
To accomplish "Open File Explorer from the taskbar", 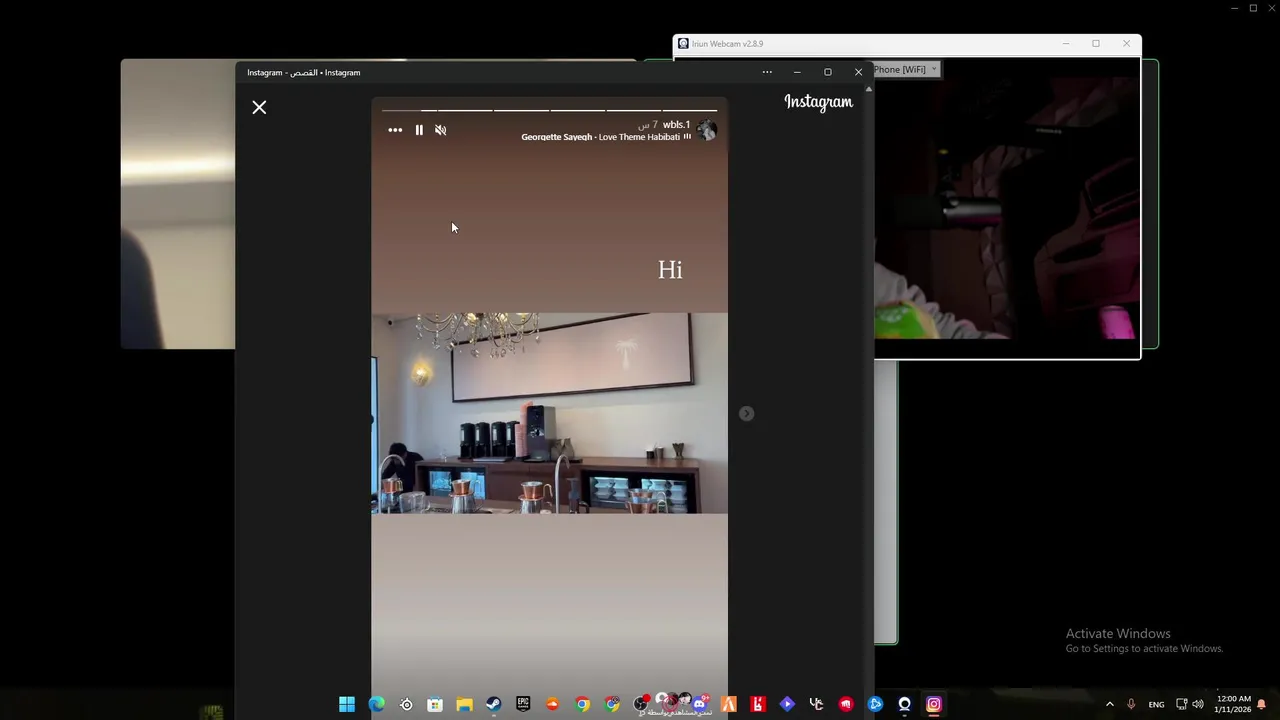I will tap(464, 704).
